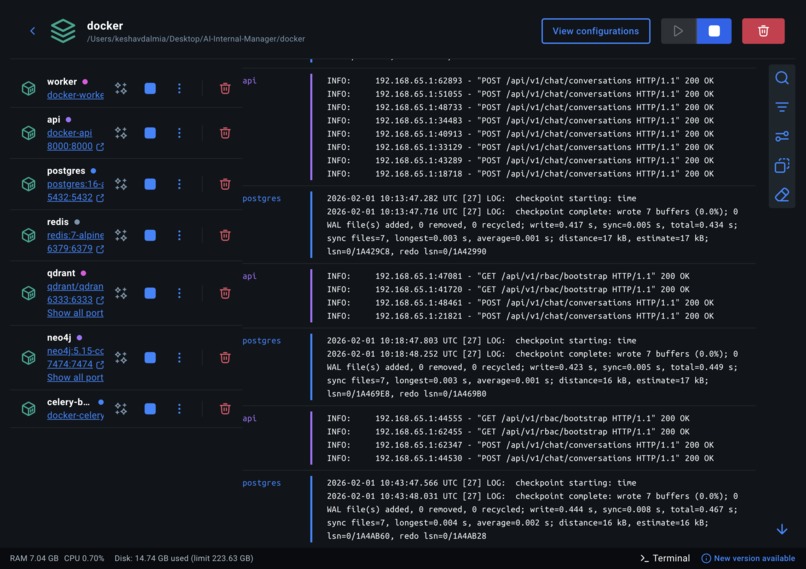Ask Gordon AI about neo4j container

(x=121, y=357)
